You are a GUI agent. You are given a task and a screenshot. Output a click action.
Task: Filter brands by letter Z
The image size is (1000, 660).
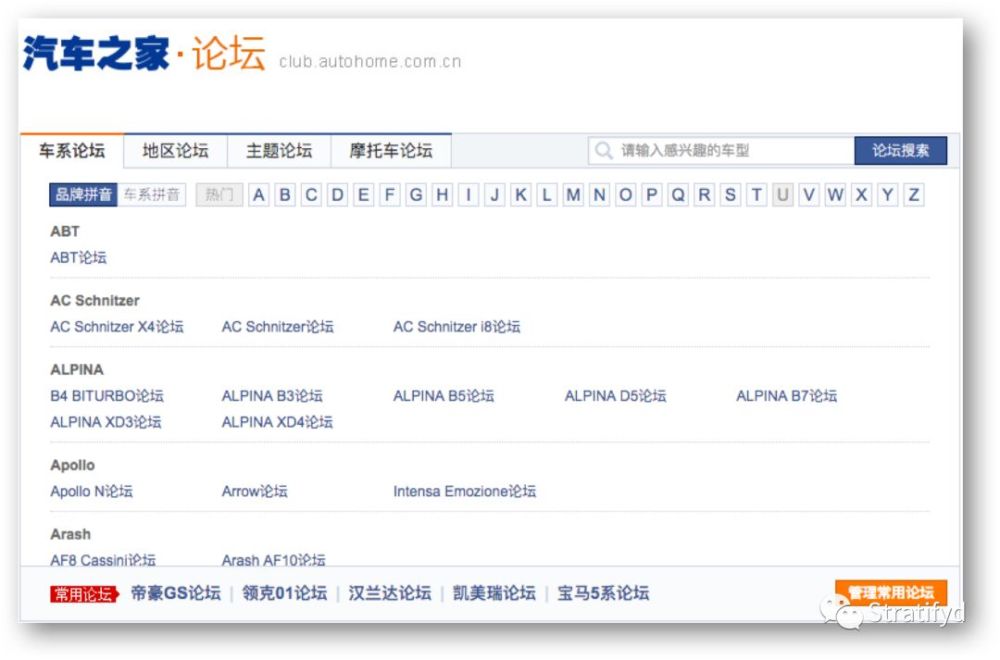tap(914, 194)
